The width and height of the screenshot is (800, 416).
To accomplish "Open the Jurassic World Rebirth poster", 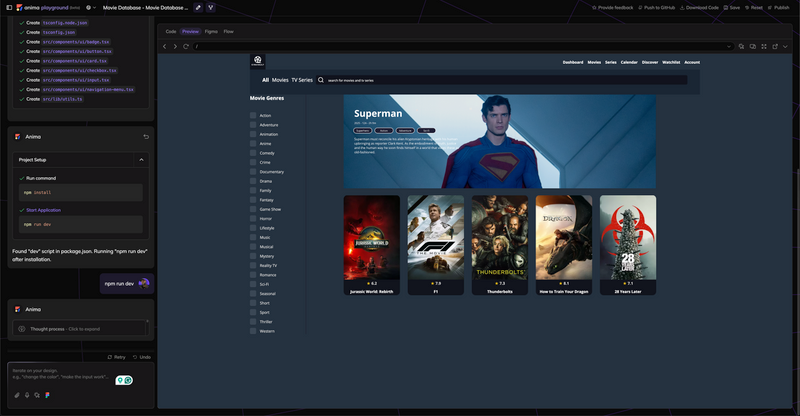I will coord(371,245).
